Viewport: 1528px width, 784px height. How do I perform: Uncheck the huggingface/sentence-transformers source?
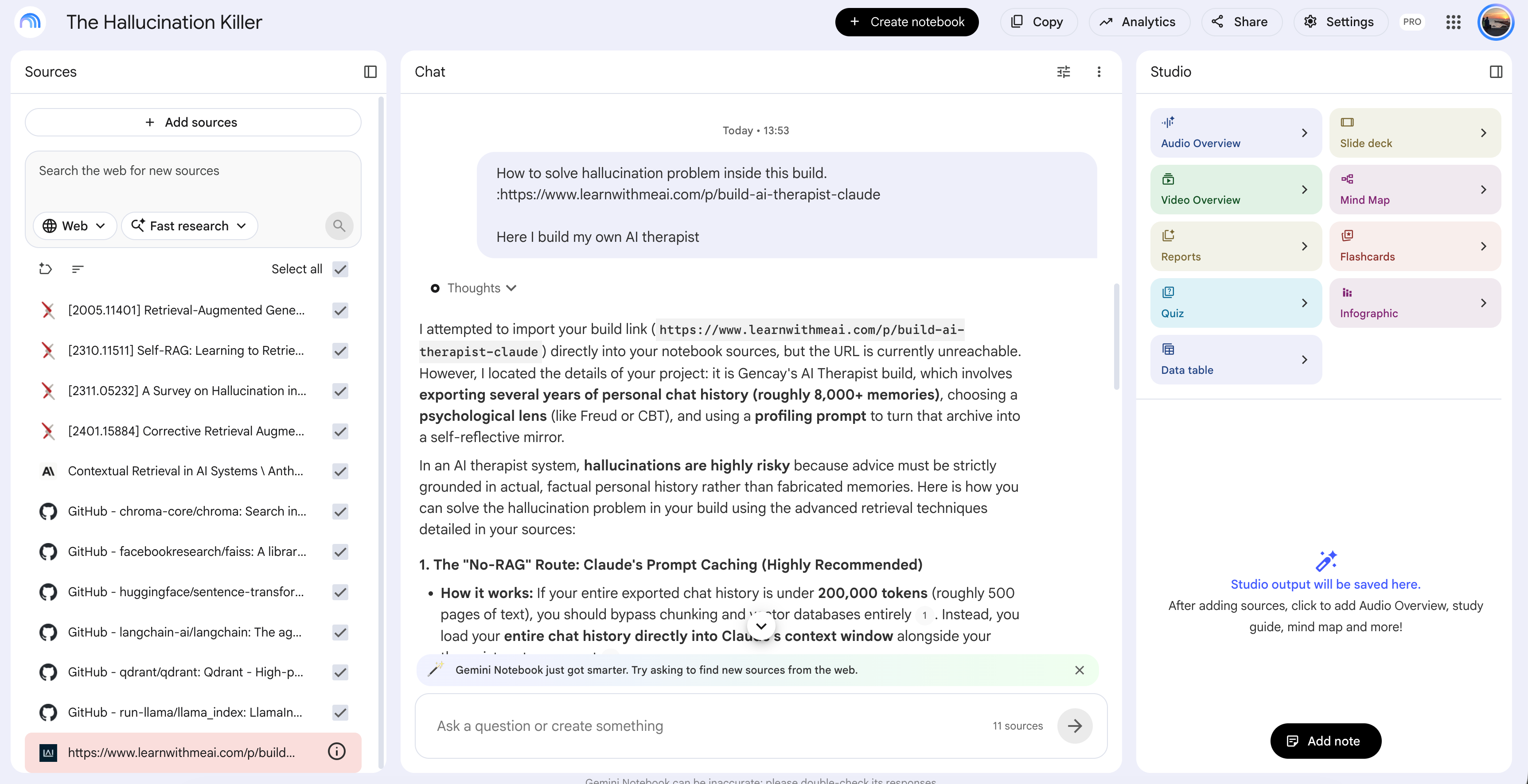point(340,592)
